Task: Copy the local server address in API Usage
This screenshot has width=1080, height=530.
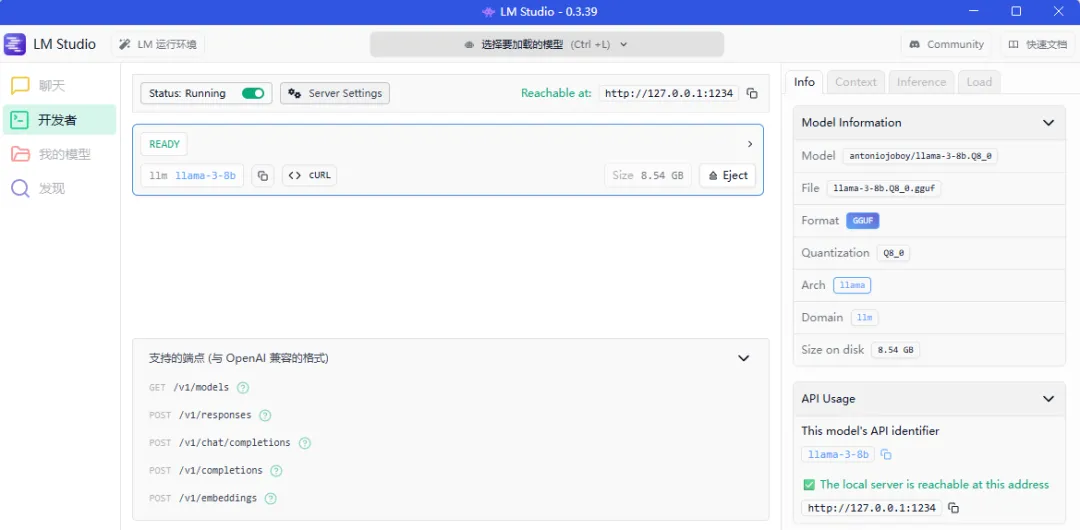Action: coord(953,508)
